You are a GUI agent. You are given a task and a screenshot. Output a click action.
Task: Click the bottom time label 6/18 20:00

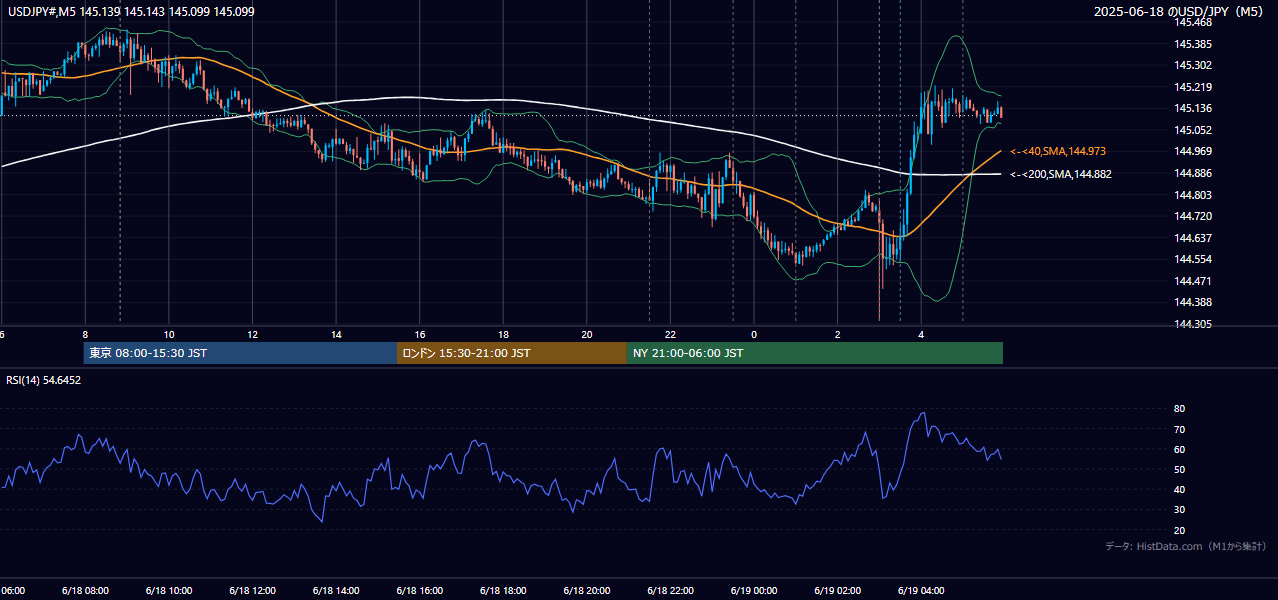(586, 591)
